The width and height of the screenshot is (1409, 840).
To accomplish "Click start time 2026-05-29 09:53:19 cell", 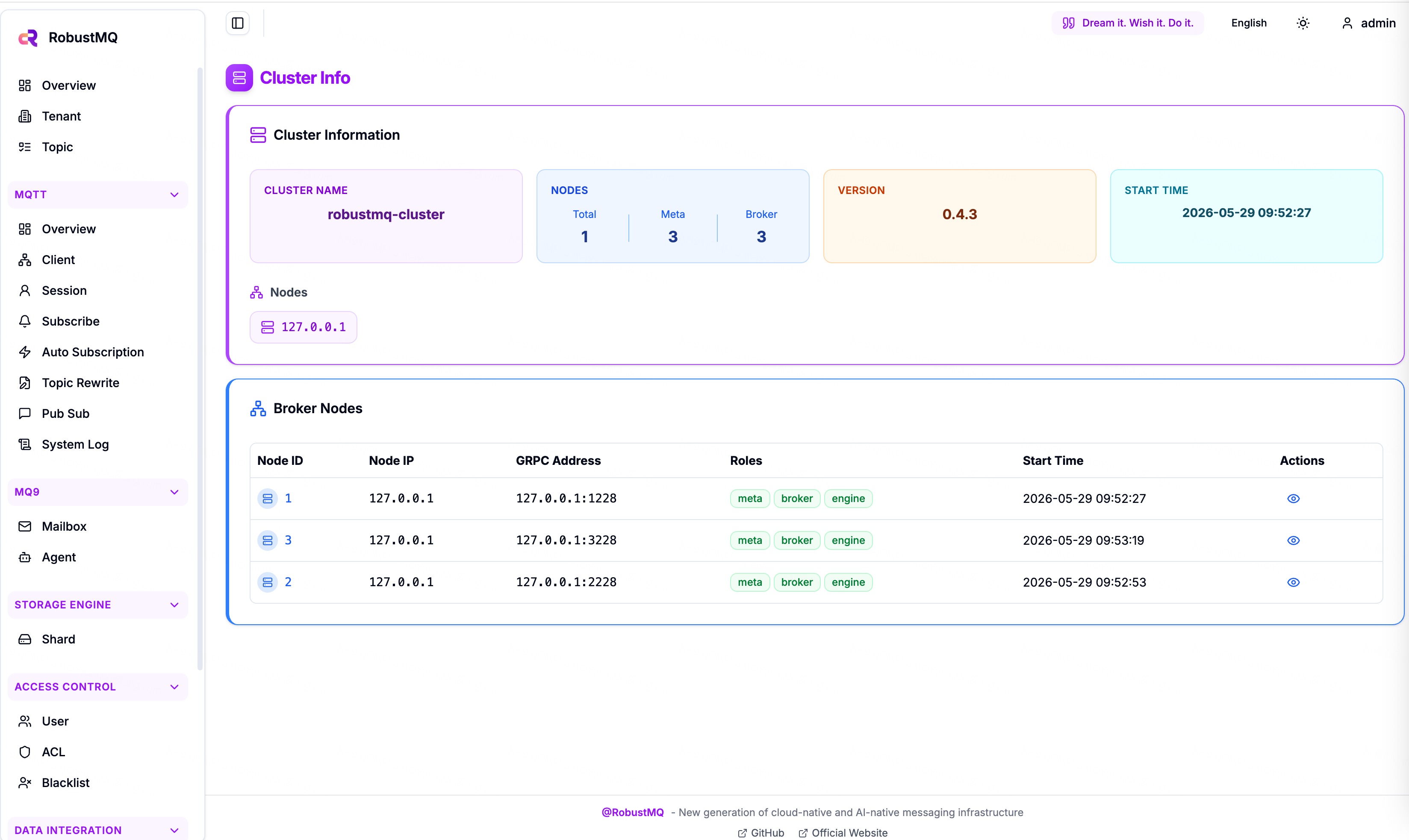I will coord(1083,540).
